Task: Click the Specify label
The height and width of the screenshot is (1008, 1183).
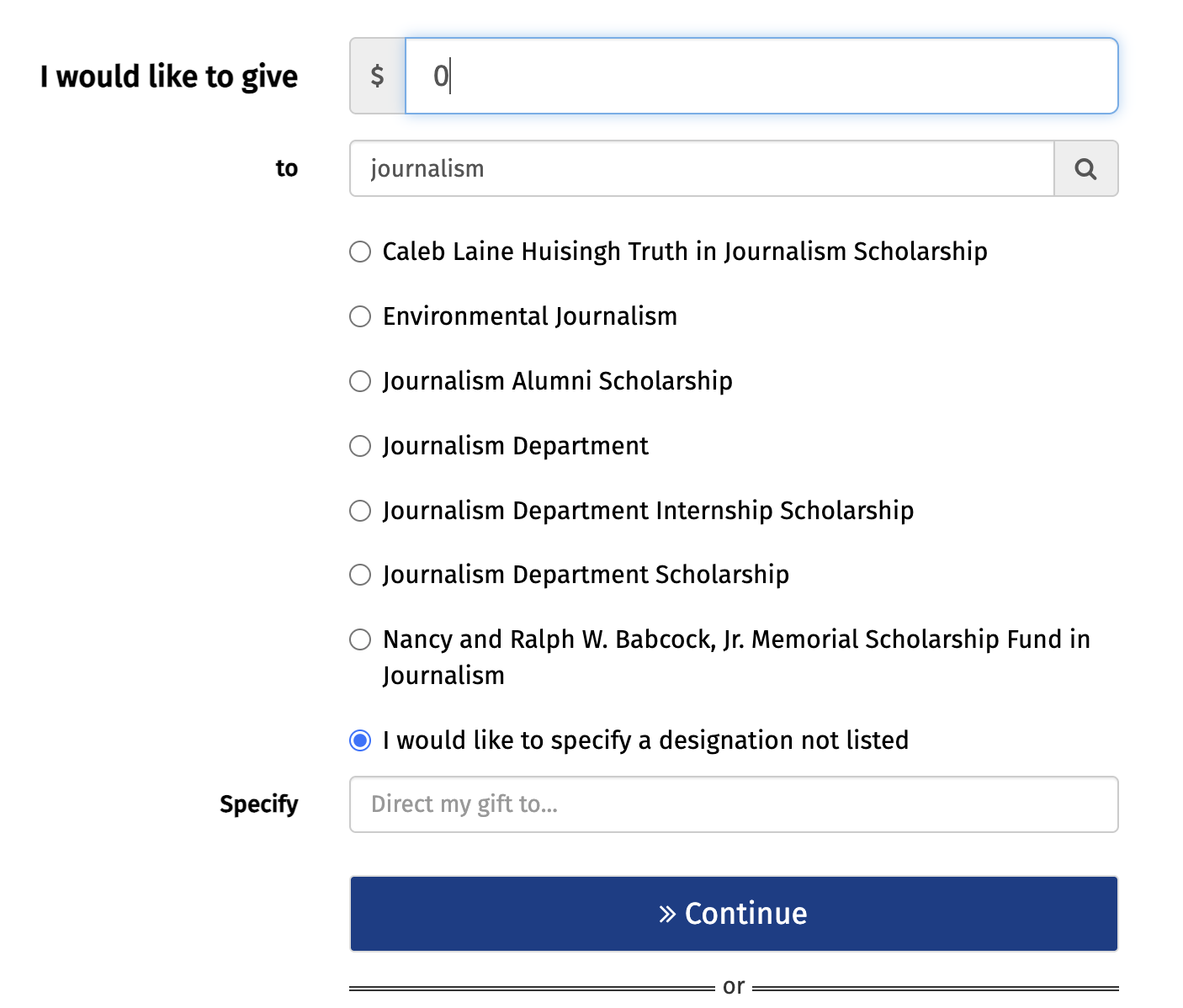Action: tap(258, 804)
